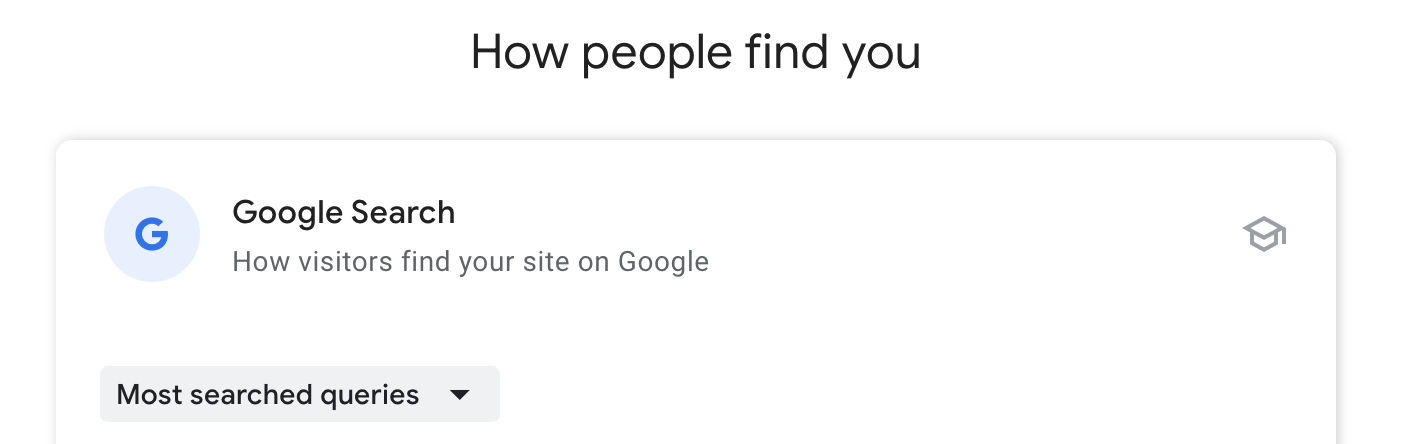1406x444 pixels.
Task: Click the black downward triangle in the query selector
Action: tap(459, 394)
